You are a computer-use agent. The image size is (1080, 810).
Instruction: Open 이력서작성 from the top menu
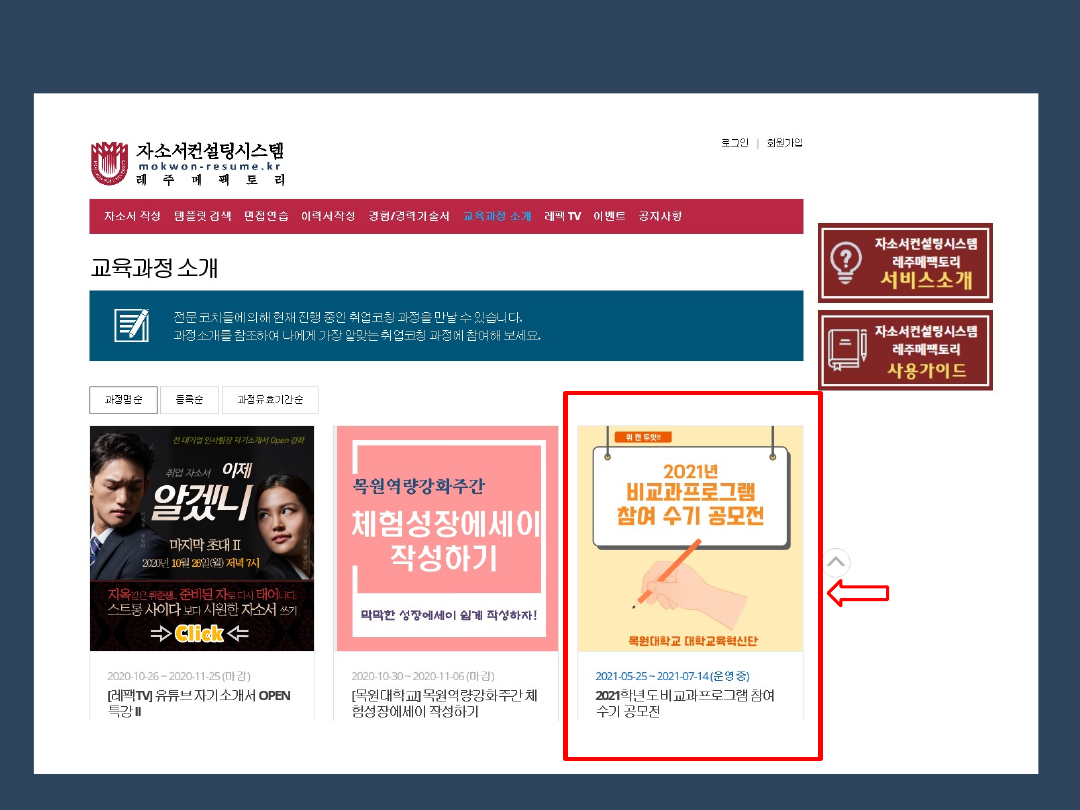click(328, 216)
